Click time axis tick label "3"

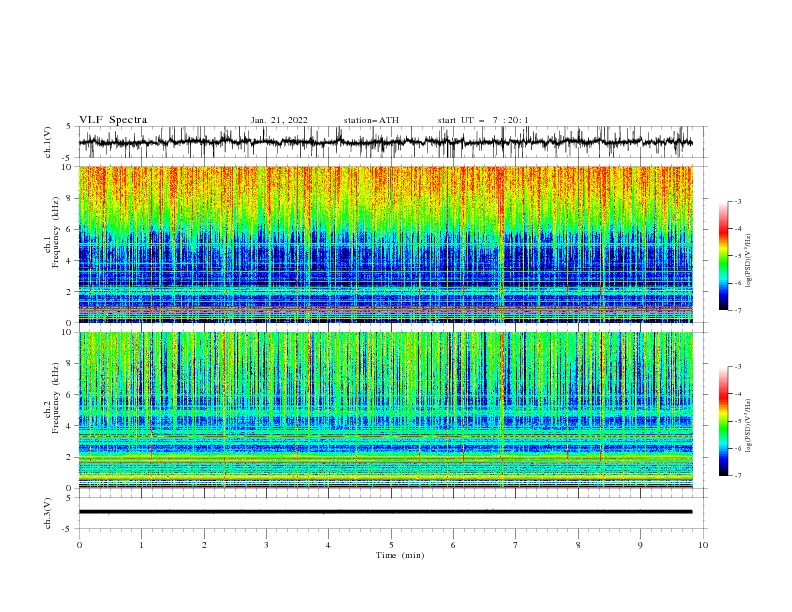pos(266,545)
